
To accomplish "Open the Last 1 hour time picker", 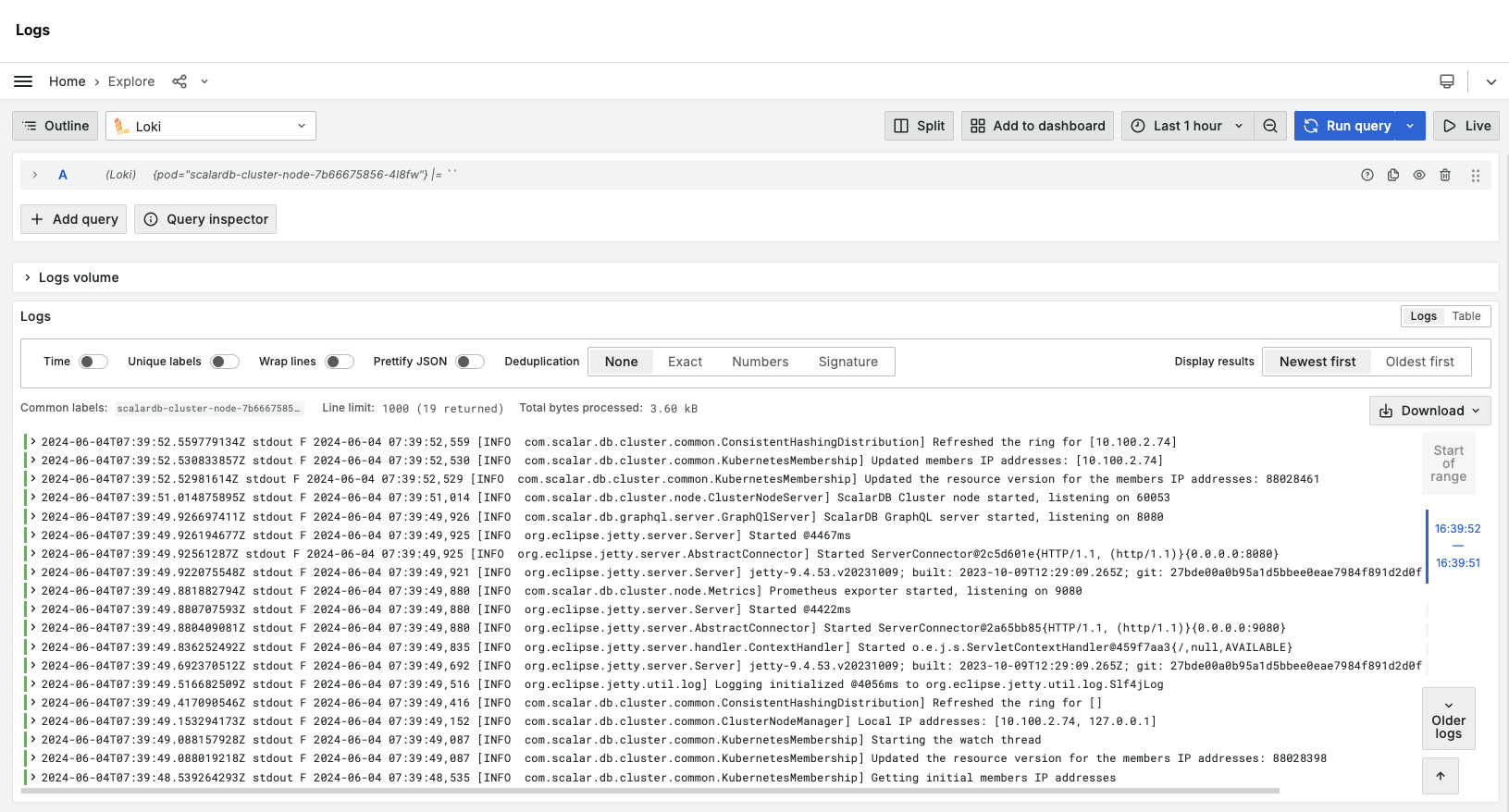I will pyautogui.click(x=1188, y=126).
